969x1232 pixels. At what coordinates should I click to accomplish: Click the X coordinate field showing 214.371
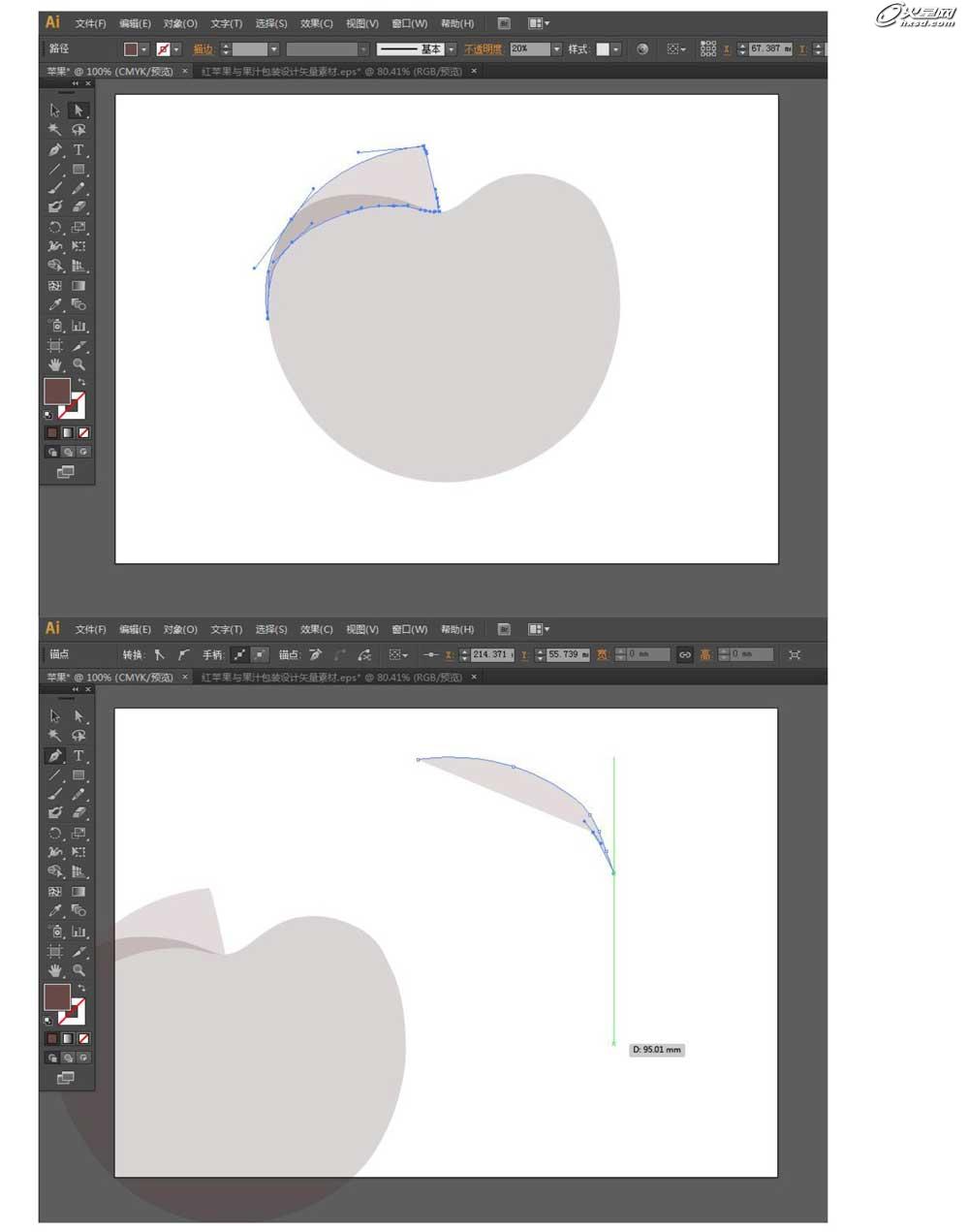coord(491,655)
